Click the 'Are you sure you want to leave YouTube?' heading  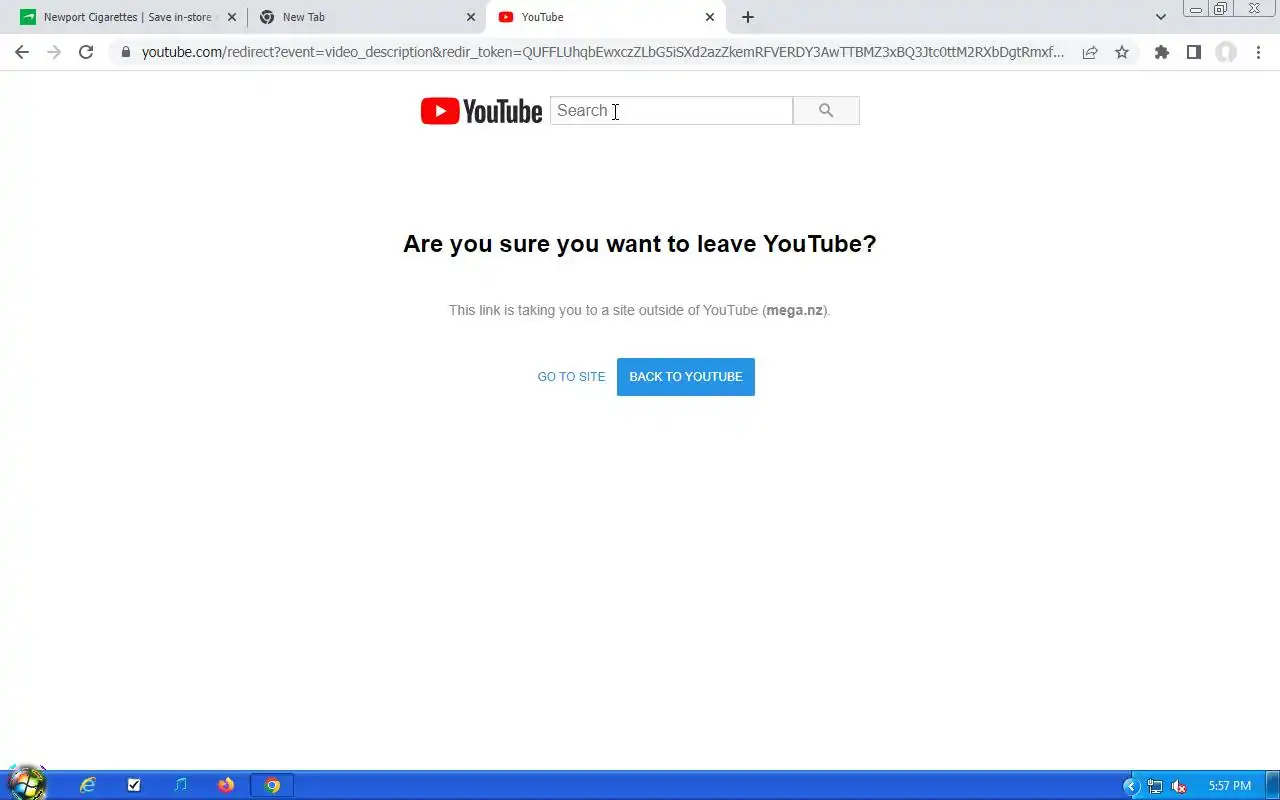(x=640, y=244)
